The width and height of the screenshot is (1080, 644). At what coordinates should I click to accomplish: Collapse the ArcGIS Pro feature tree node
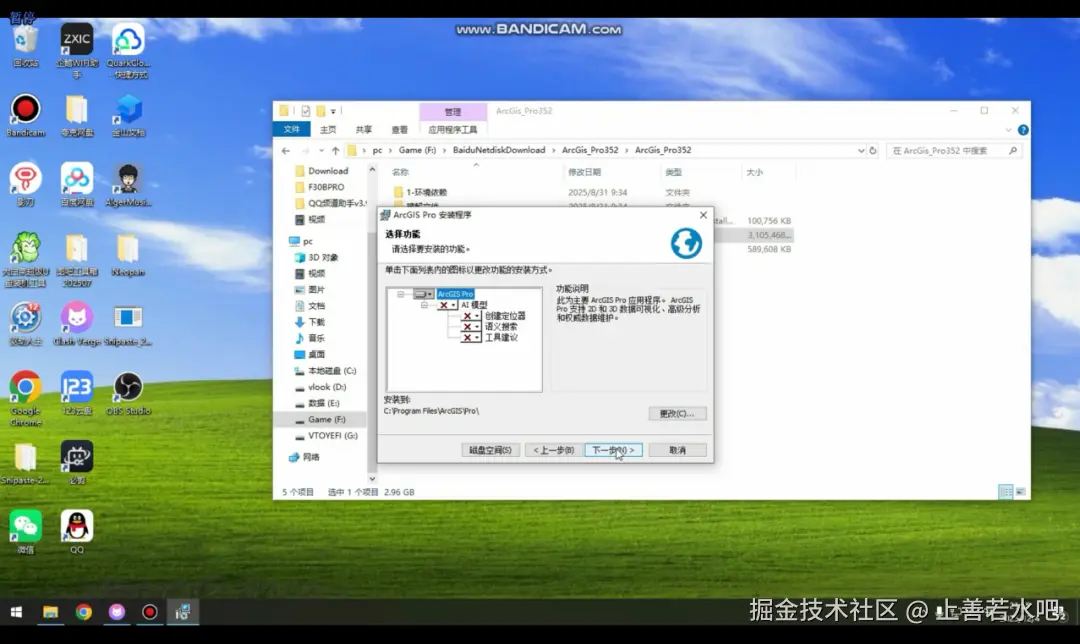pyautogui.click(x=400, y=293)
